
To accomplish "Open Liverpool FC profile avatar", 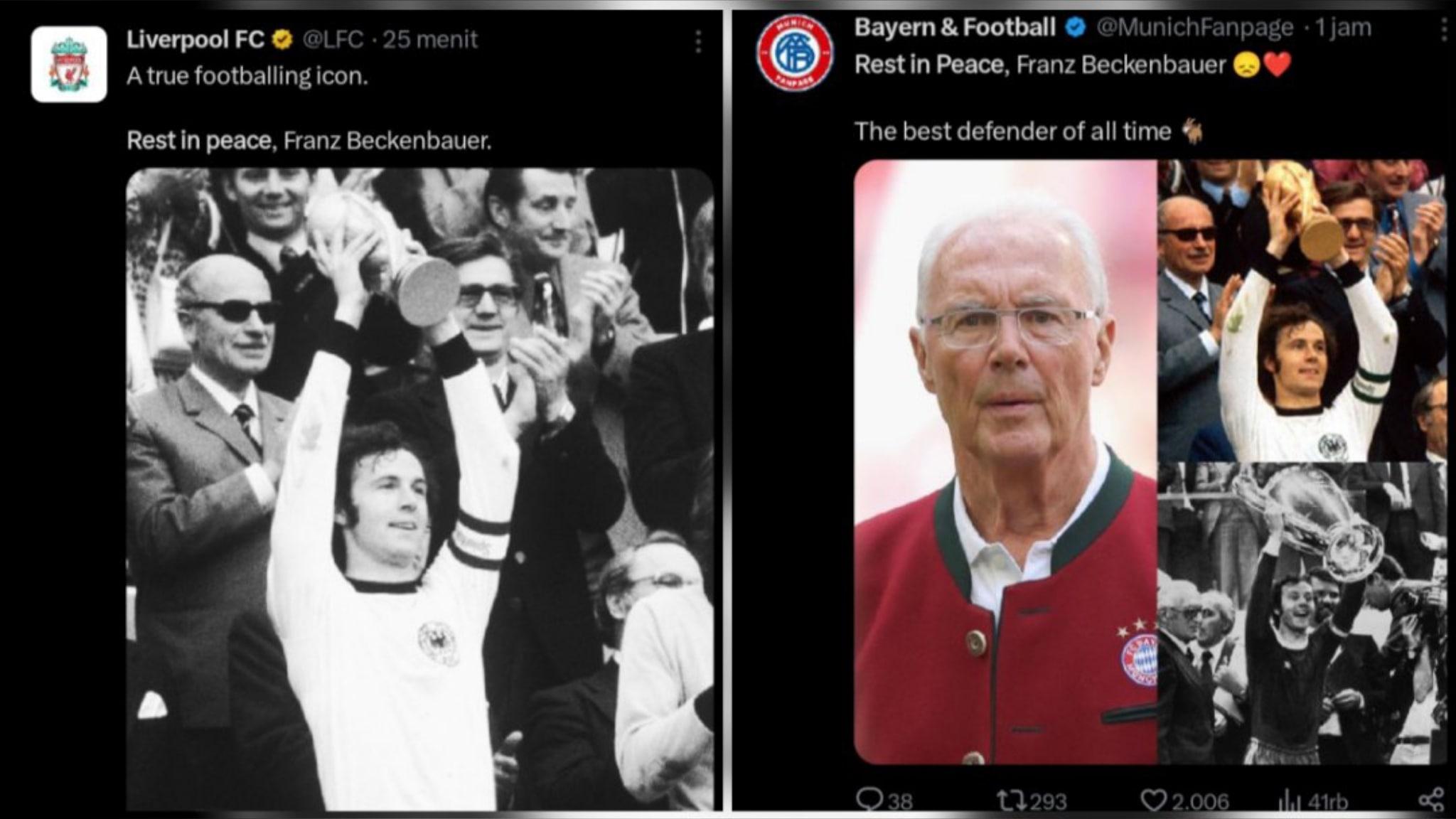I will (x=69, y=65).
